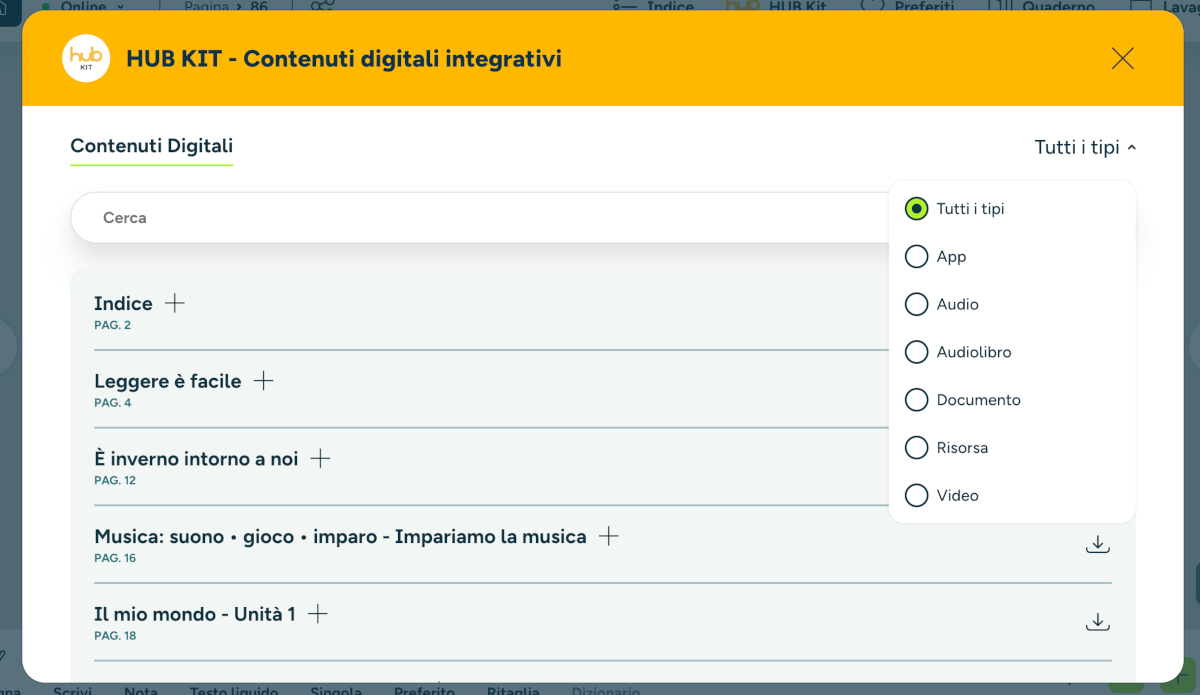Screen dimensions: 1200x695
Task: Select the Documento radio button
Action: point(916,400)
